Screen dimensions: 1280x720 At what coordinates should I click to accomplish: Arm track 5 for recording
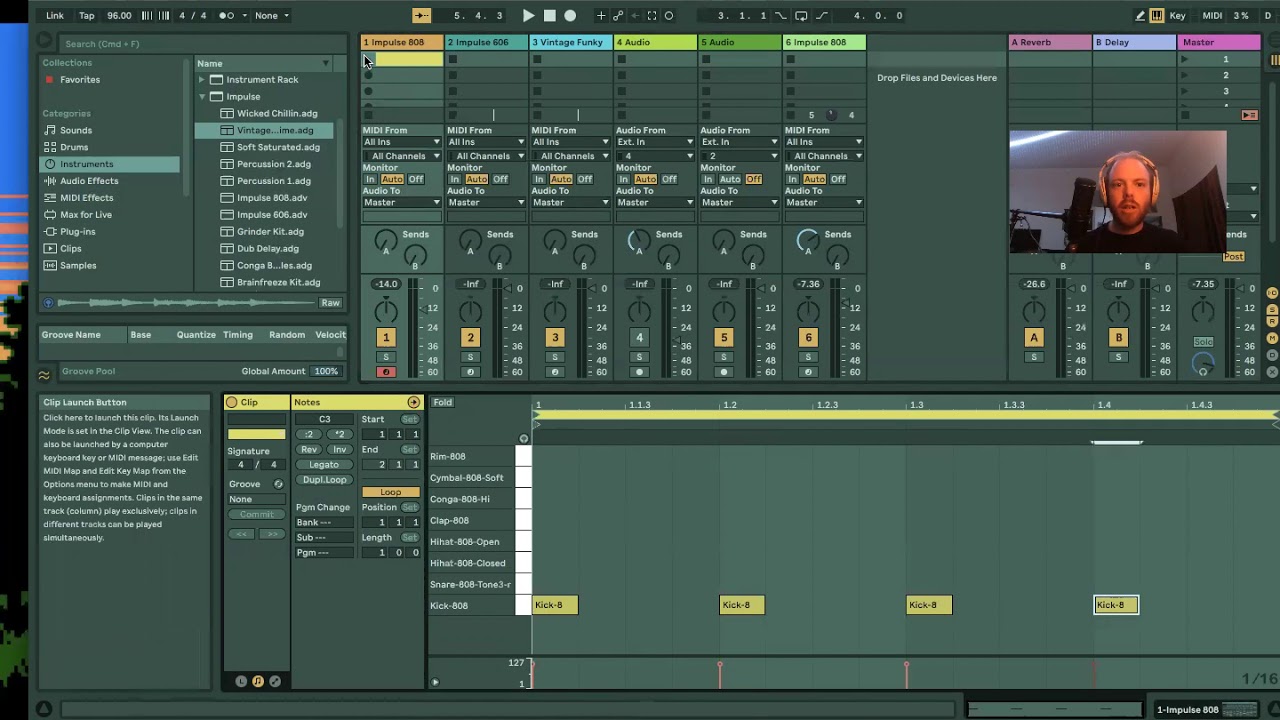724,372
